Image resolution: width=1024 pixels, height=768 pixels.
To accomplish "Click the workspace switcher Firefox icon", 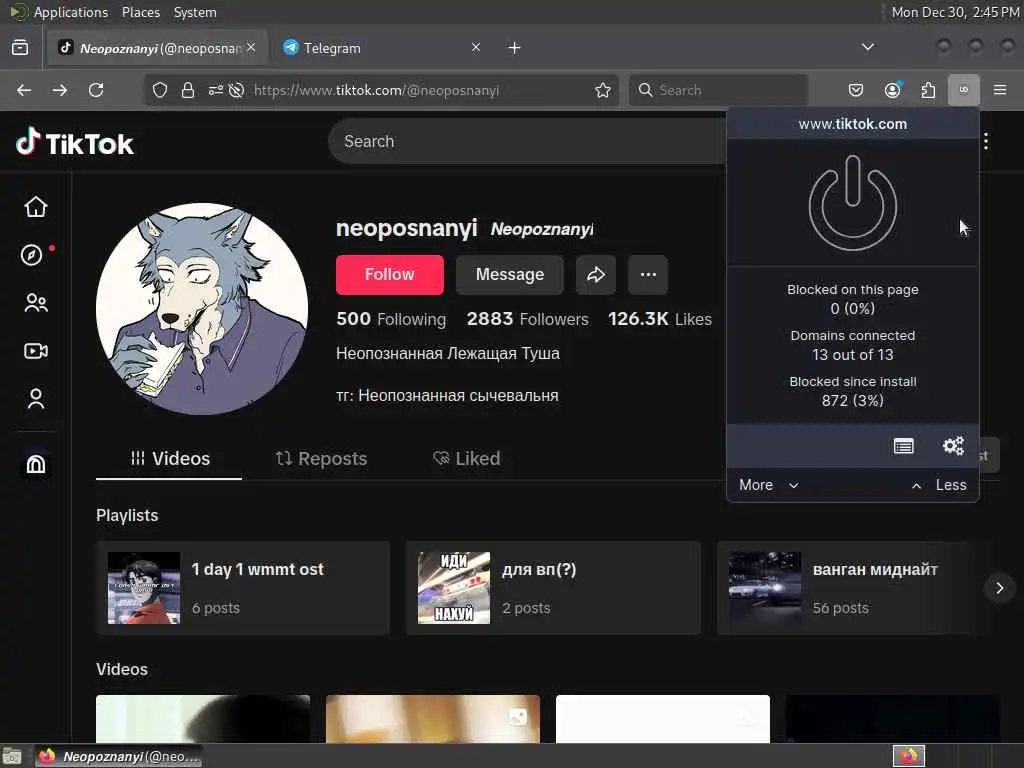I will click(x=908, y=756).
